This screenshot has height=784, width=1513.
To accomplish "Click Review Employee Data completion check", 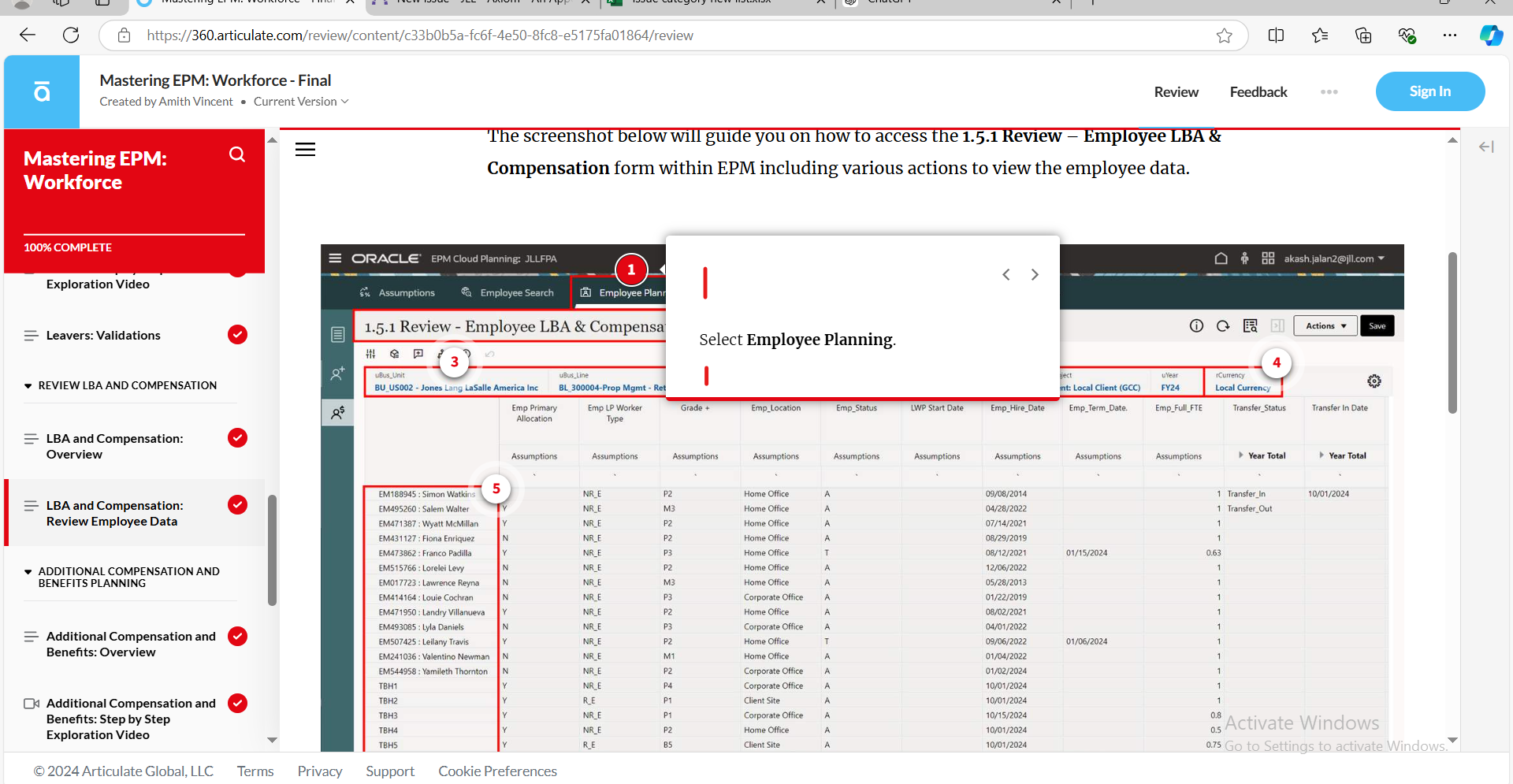I will click(237, 504).
